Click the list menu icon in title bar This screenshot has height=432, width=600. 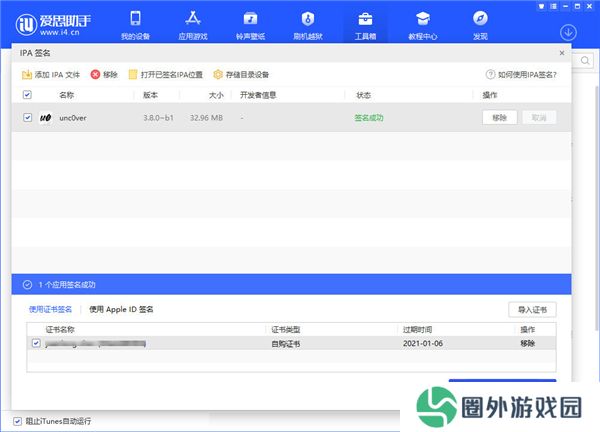(553, 6)
